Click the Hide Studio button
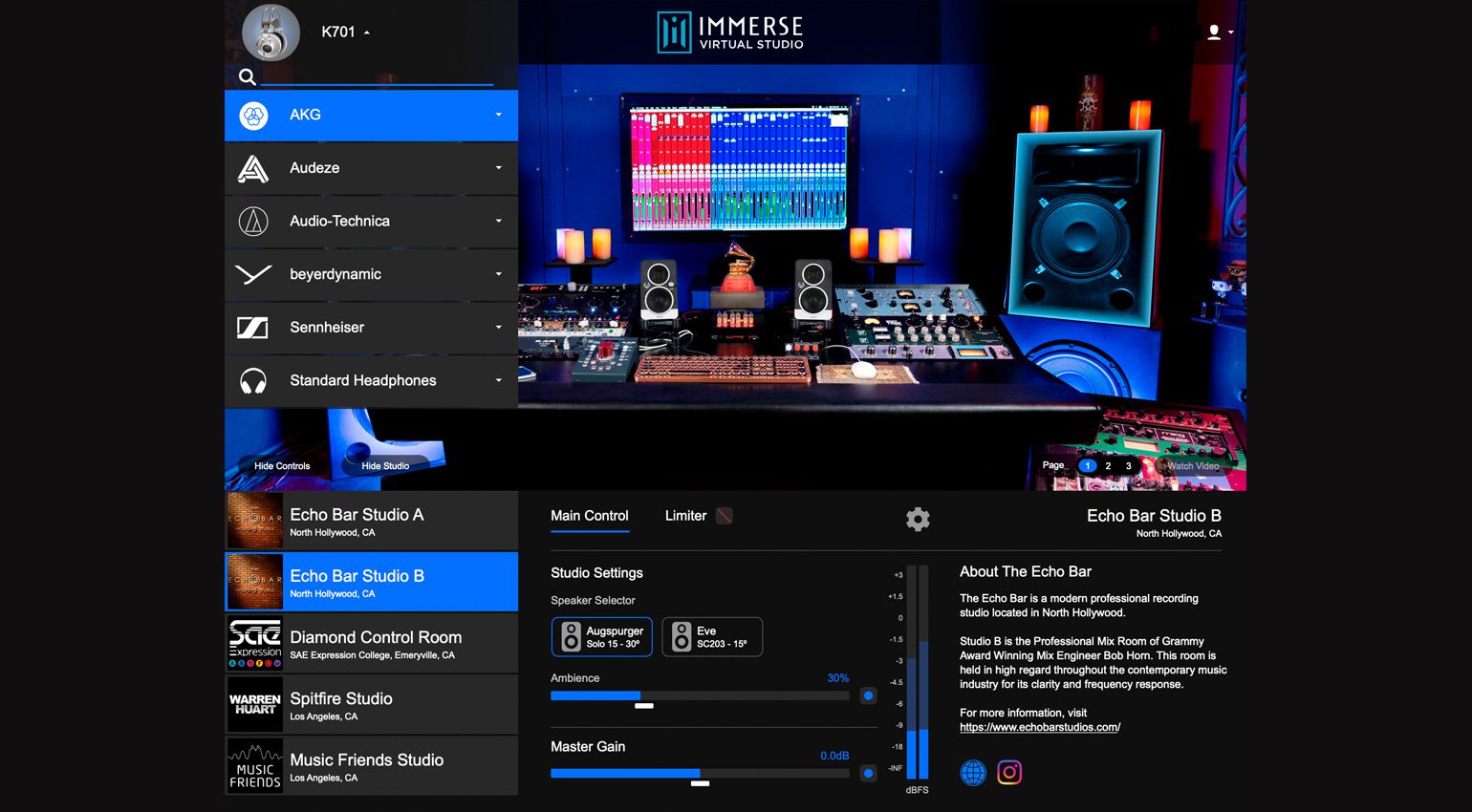 pyautogui.click(x=385, y=466)
